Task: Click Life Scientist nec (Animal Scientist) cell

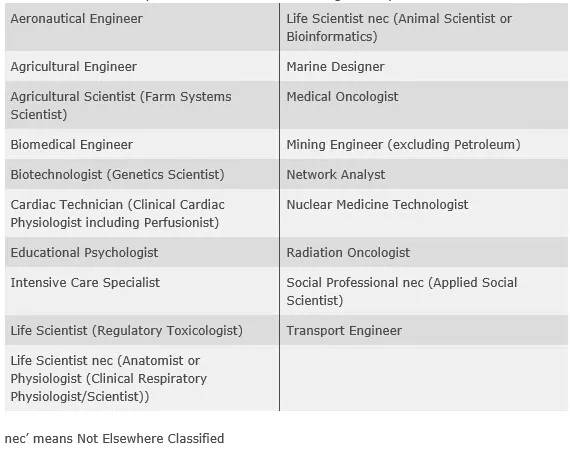Action: [x=424, y=27]
